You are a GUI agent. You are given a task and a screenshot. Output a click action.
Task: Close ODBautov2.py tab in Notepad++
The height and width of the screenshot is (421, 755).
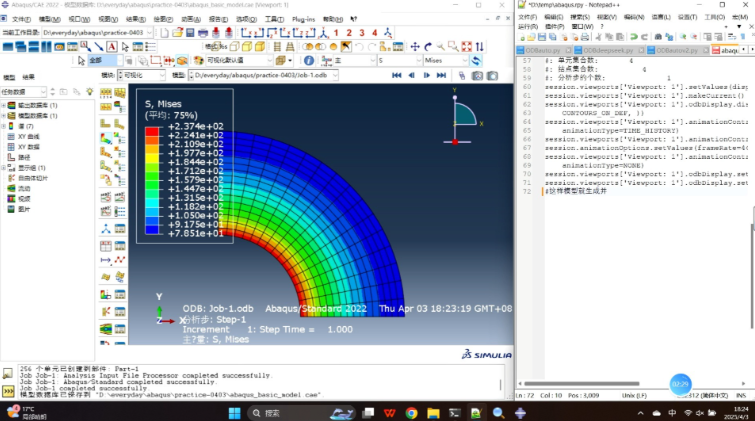[706, 50]
